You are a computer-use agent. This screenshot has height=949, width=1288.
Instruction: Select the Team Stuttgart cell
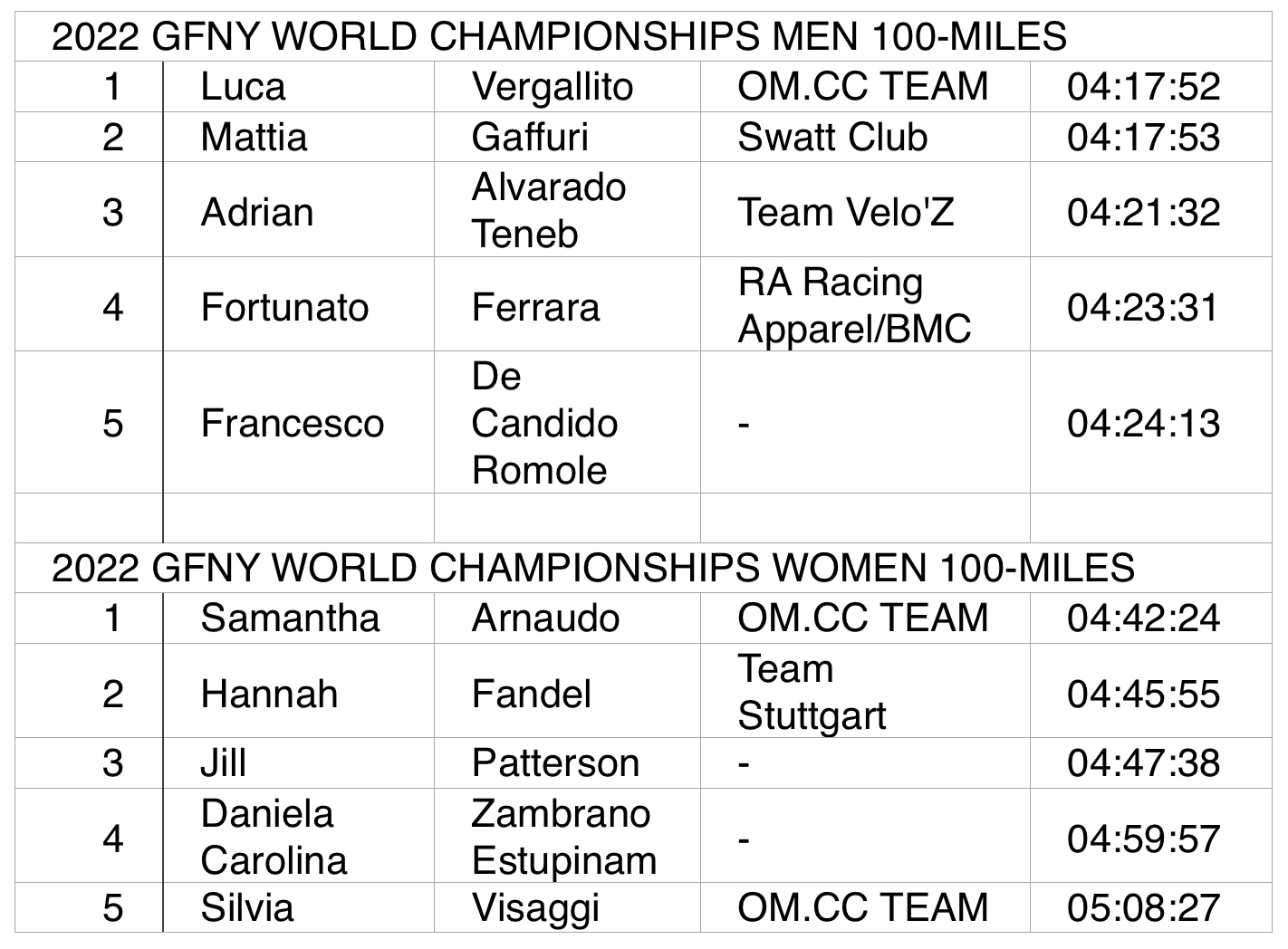[812, 692]
